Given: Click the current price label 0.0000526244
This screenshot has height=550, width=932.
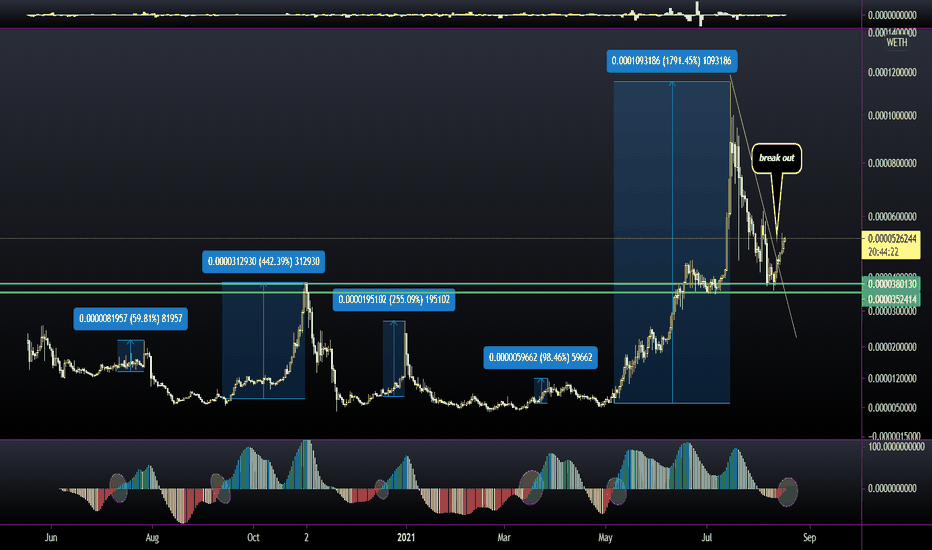Looking at the screenshot, I should click(892, 238).
